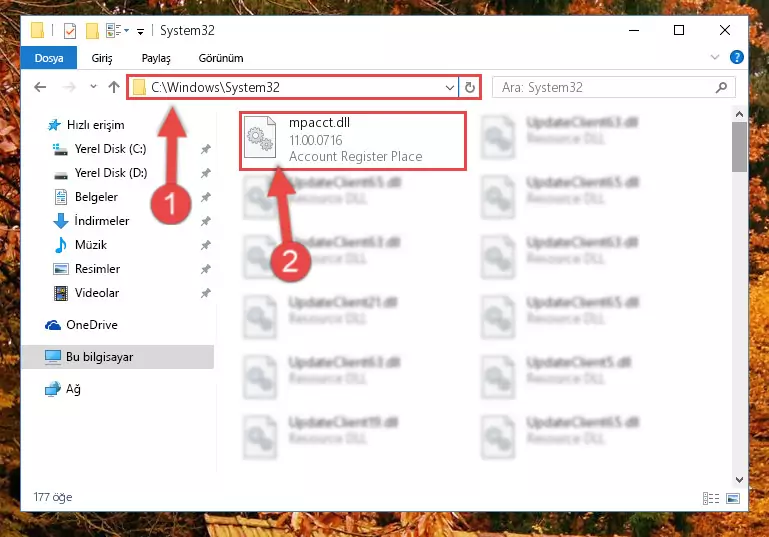Click the vertical scrollbar thumb

tap(739, 147)
